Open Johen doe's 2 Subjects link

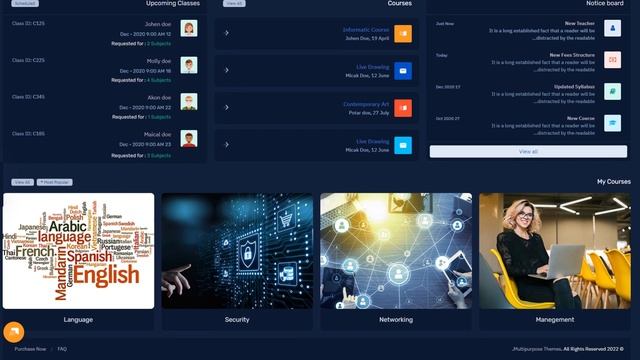point(159,43)
